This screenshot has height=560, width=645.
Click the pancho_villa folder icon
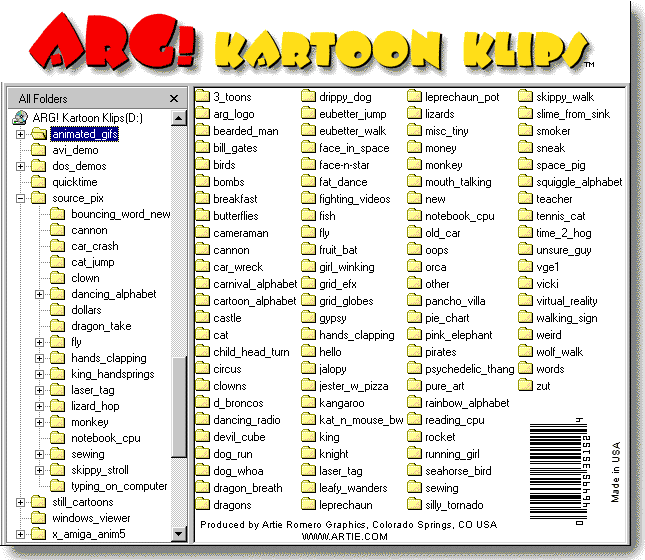pyautogui.click(x=414, y=301)
